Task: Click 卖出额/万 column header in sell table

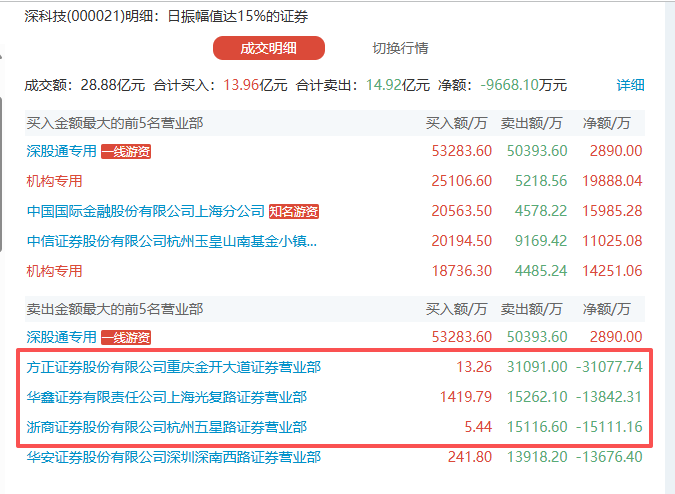Action: point(531,309)
